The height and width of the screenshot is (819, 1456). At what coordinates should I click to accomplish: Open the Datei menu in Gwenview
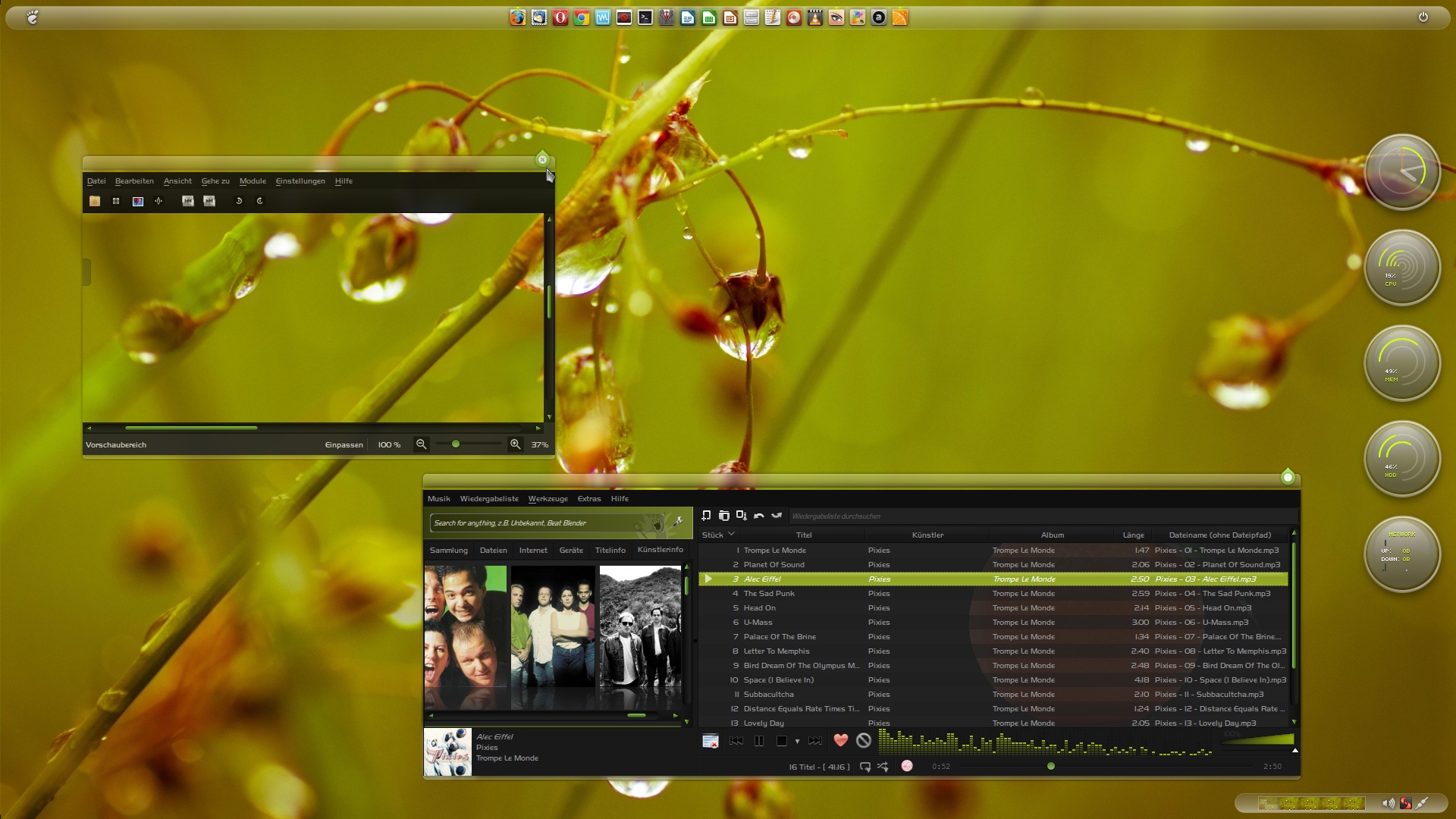click(x=96, y=181)
